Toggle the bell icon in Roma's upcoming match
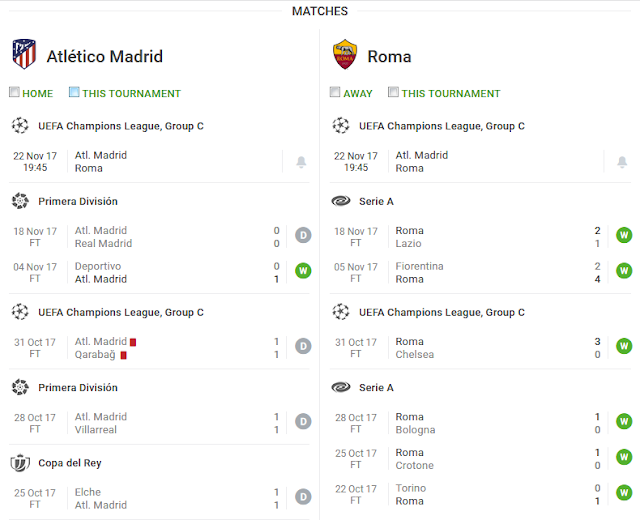Viewport: 640px width, 520px height. [622, 162]
